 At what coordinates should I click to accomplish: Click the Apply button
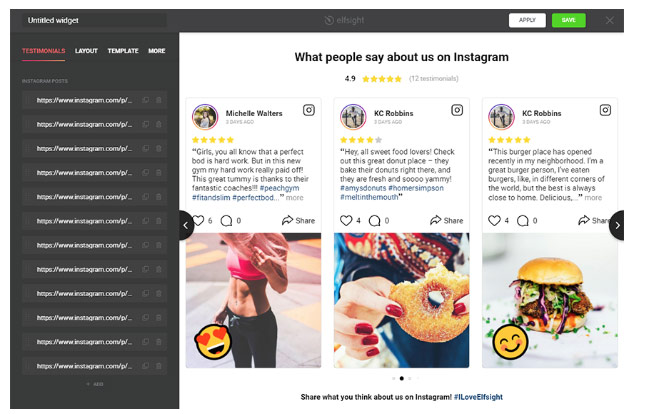(x=527, y=20)
